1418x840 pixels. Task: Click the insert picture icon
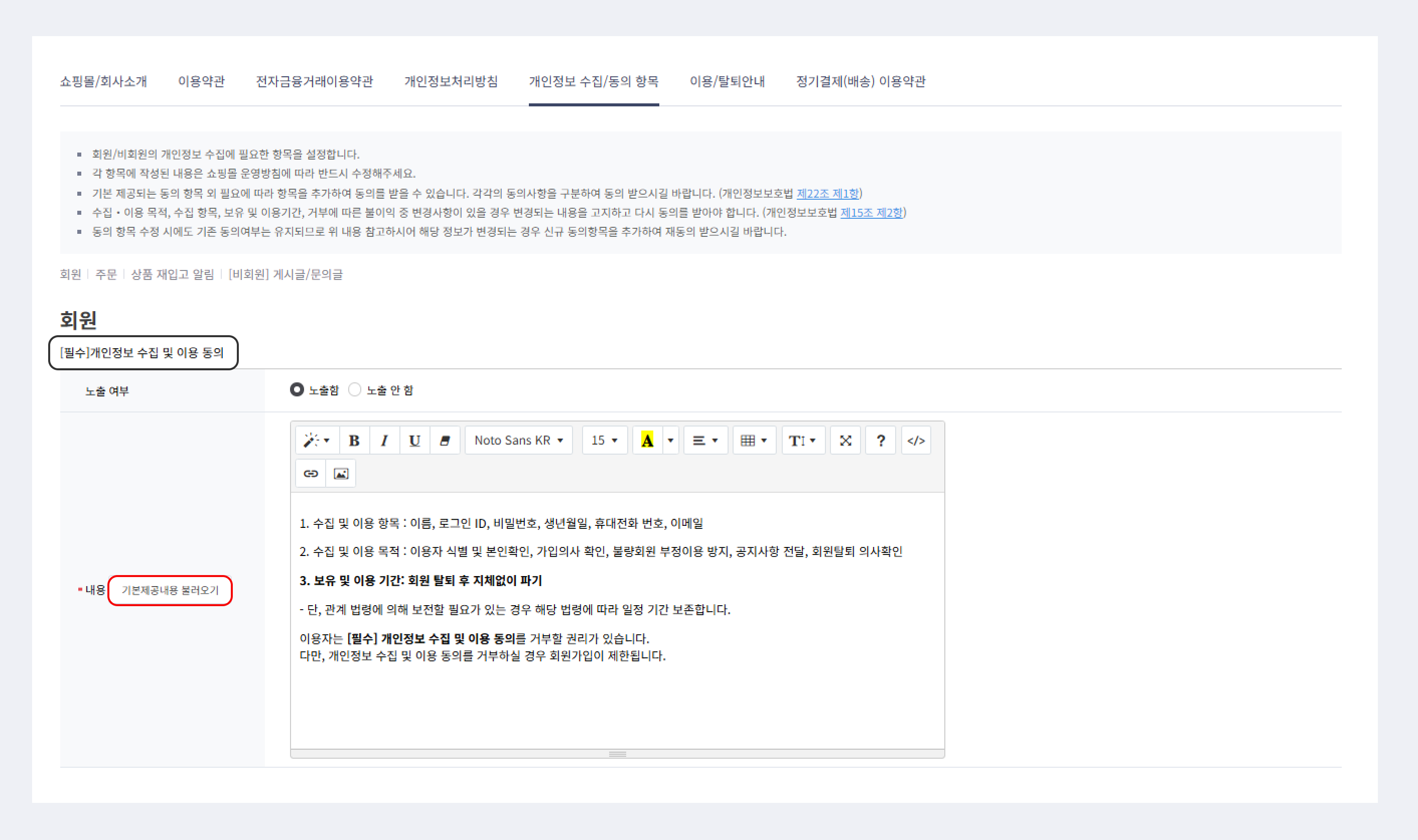tap(341, 473)
